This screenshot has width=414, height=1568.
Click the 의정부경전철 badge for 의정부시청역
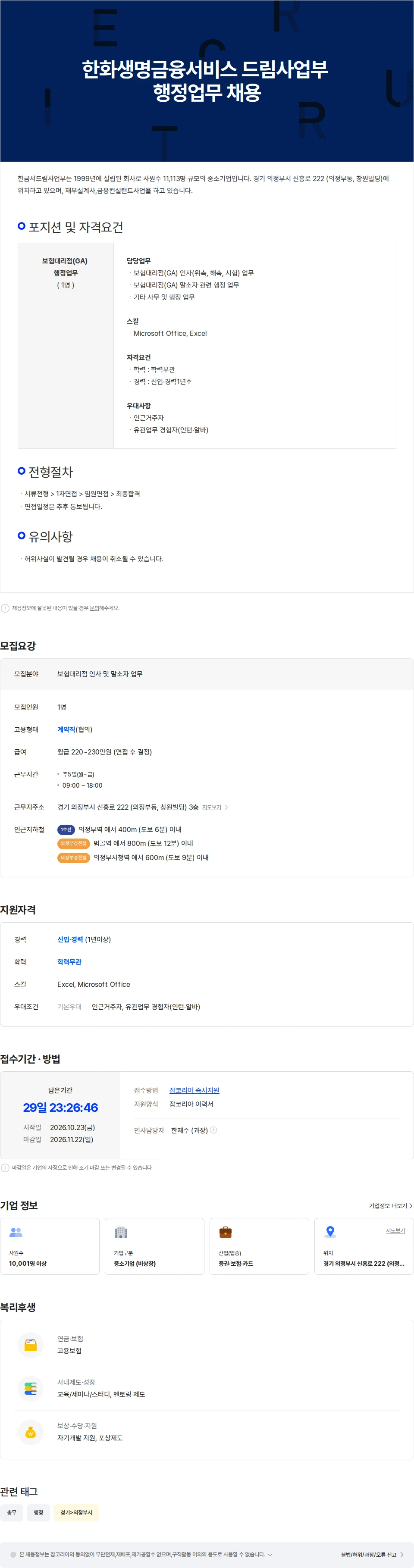[x=74, y=857]
